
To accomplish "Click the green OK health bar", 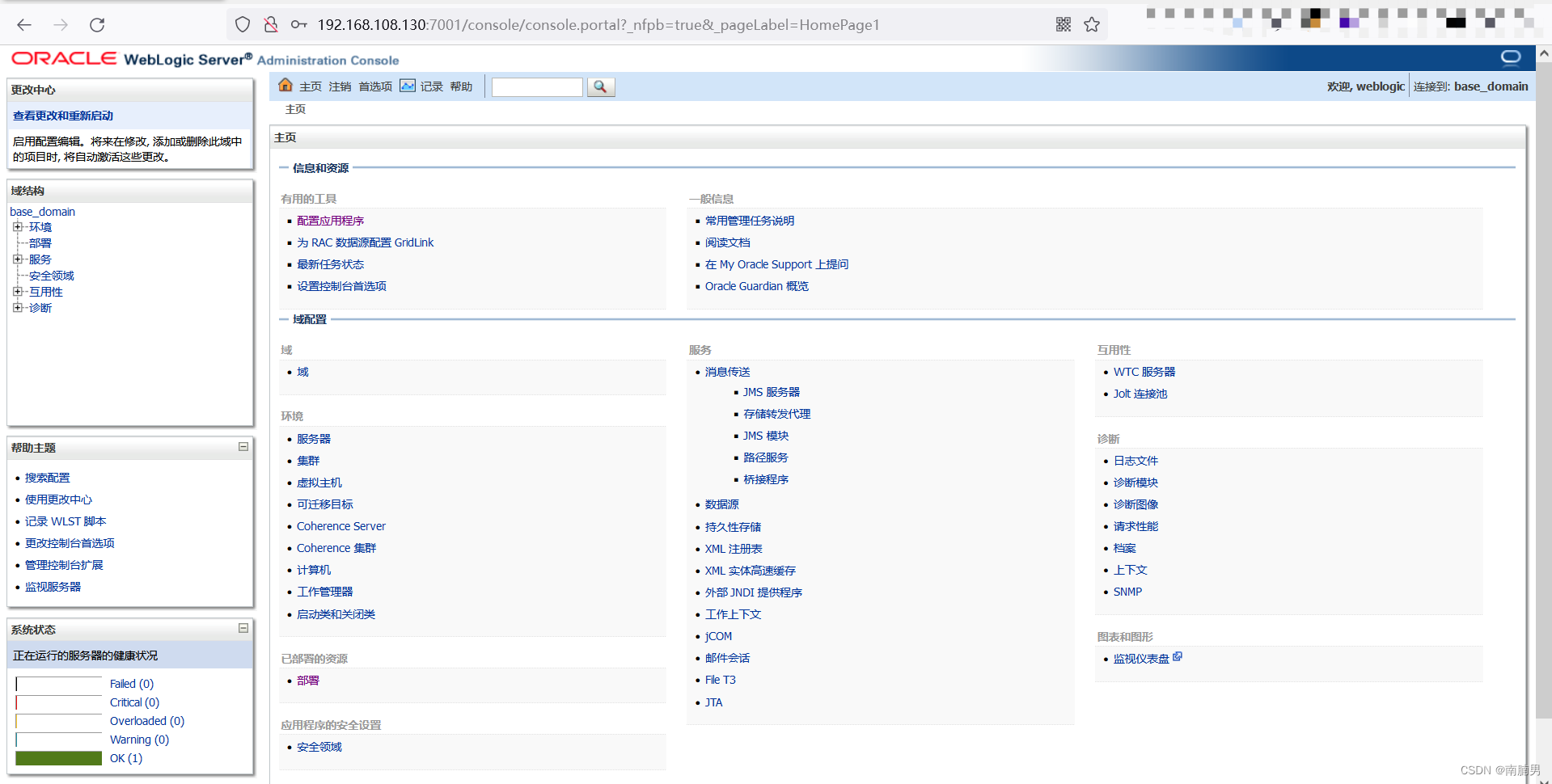I will click(59, 758).
